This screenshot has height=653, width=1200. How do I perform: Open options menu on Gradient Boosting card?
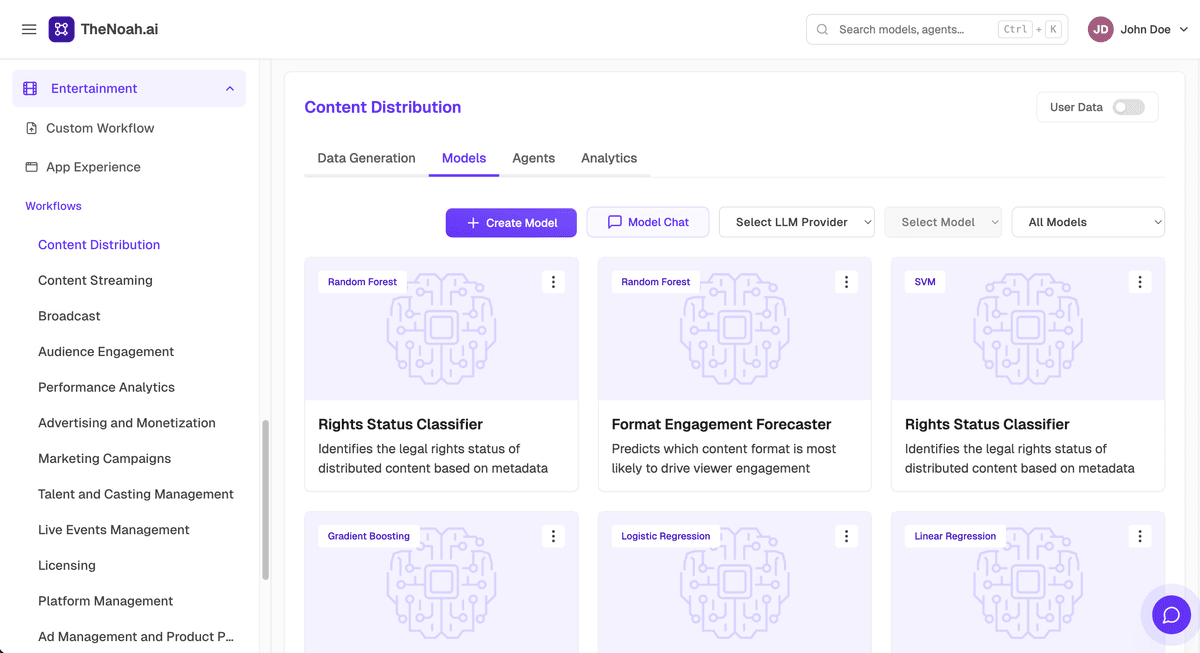pyautogui.click(x=553, y=536)
